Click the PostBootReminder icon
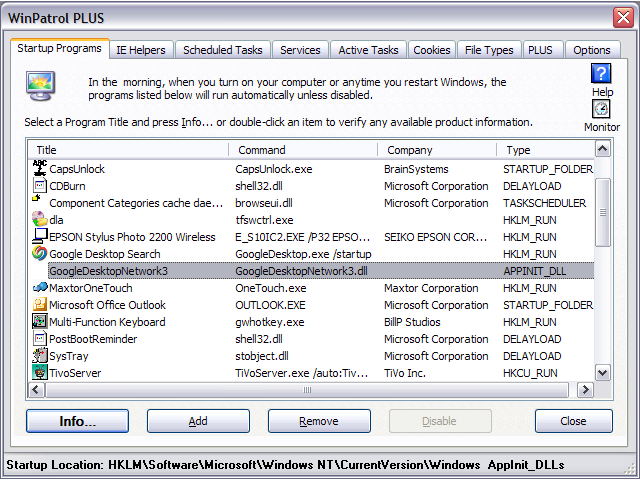The image size is (640, 480). coord(40,338)
